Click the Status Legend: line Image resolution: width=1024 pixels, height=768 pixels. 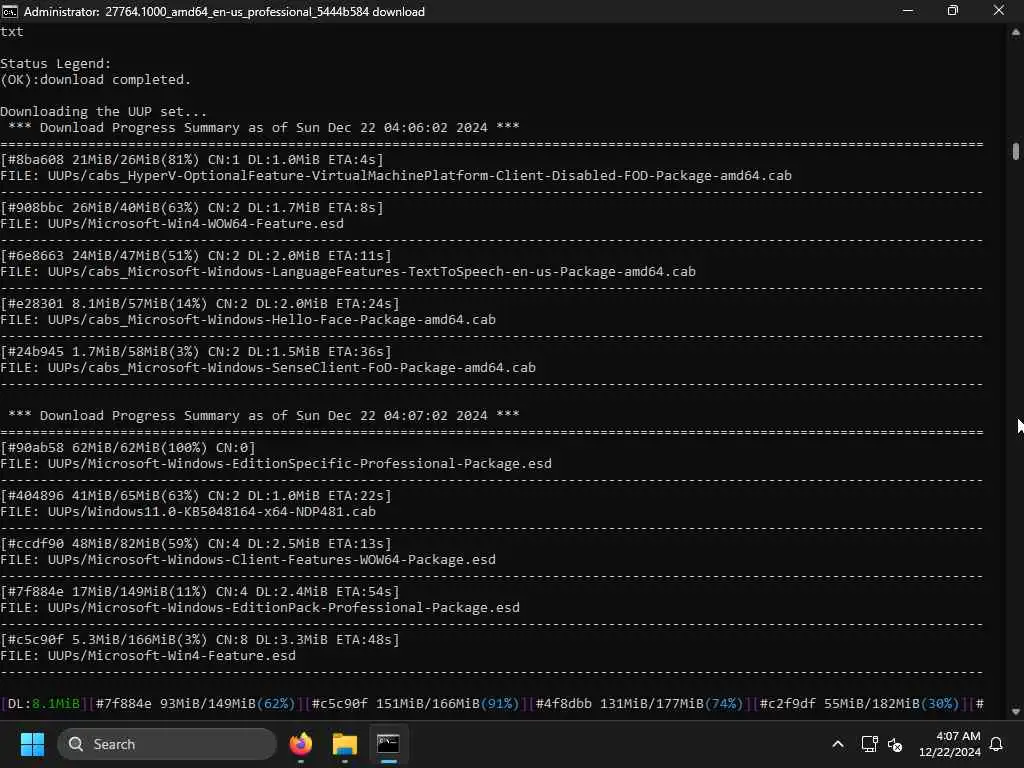tap(56, 63)
